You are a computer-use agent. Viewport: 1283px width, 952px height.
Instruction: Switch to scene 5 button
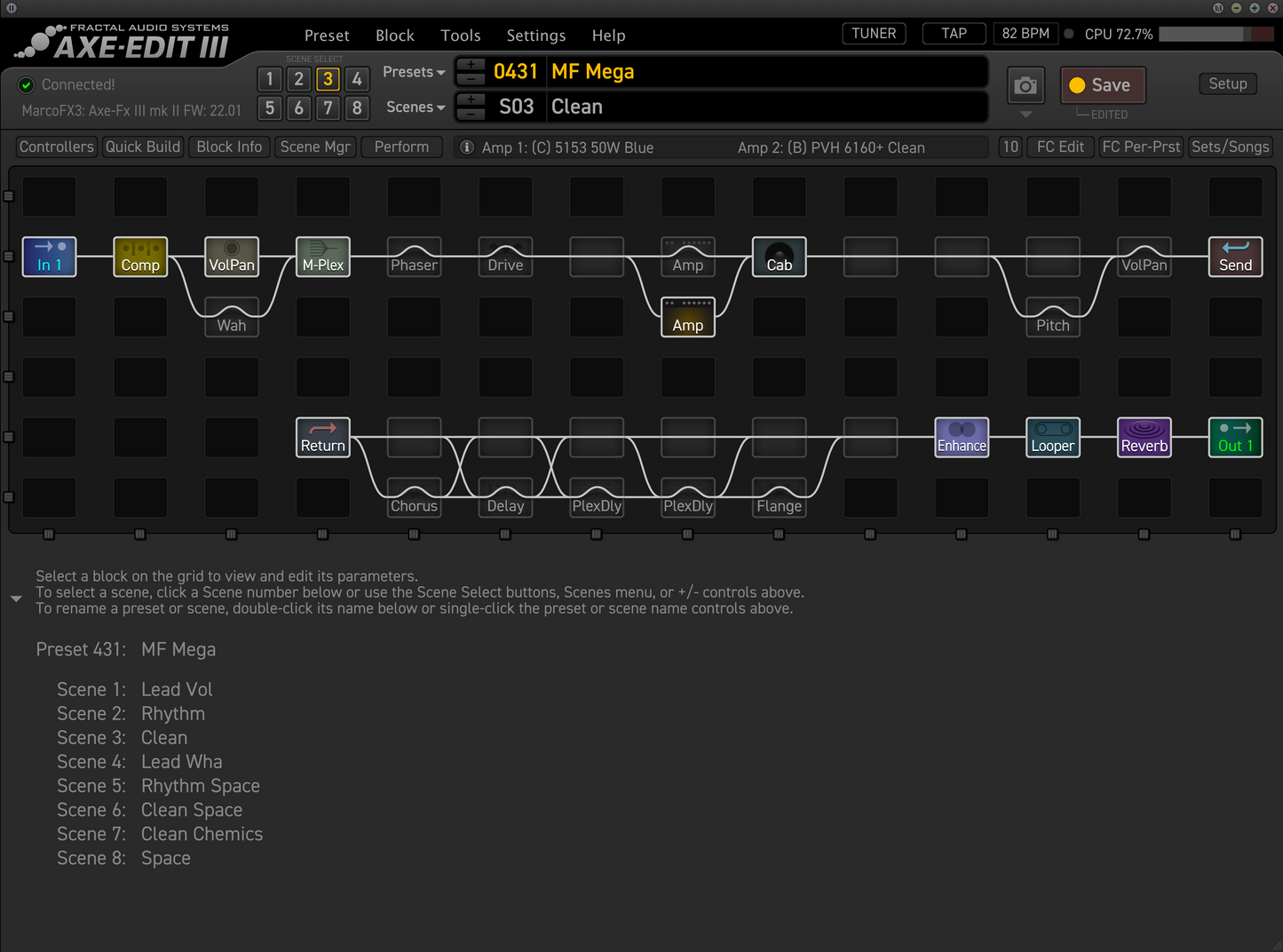pyautogui.click(x=270, y=108)
